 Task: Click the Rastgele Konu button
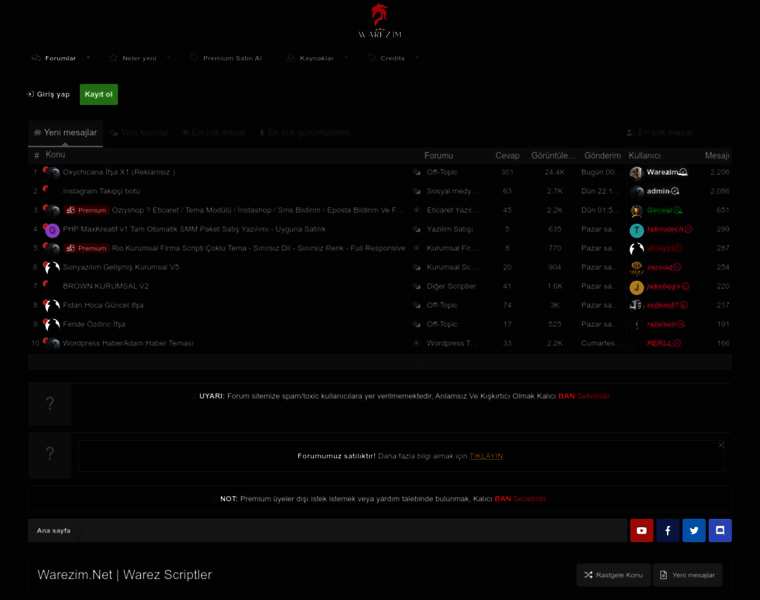[x=613, y=575]
